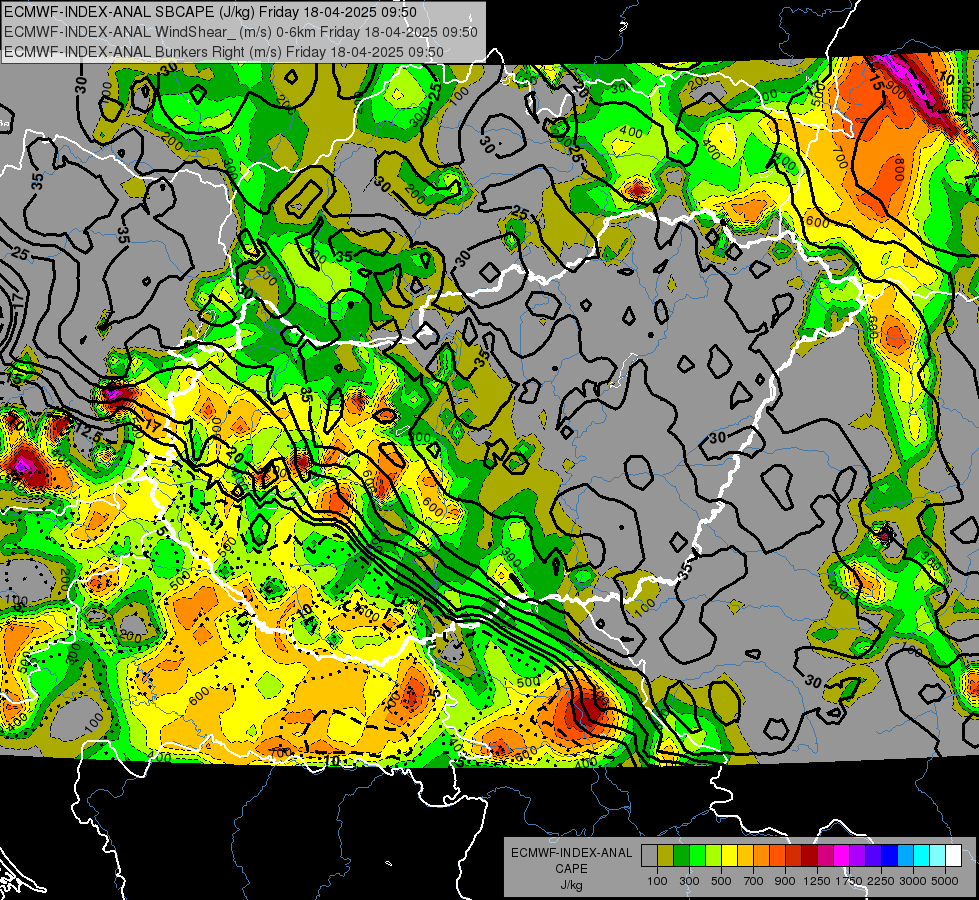The image size is (979, 900).
Task: Click the legend value 1250
Action: coord(817,881)
